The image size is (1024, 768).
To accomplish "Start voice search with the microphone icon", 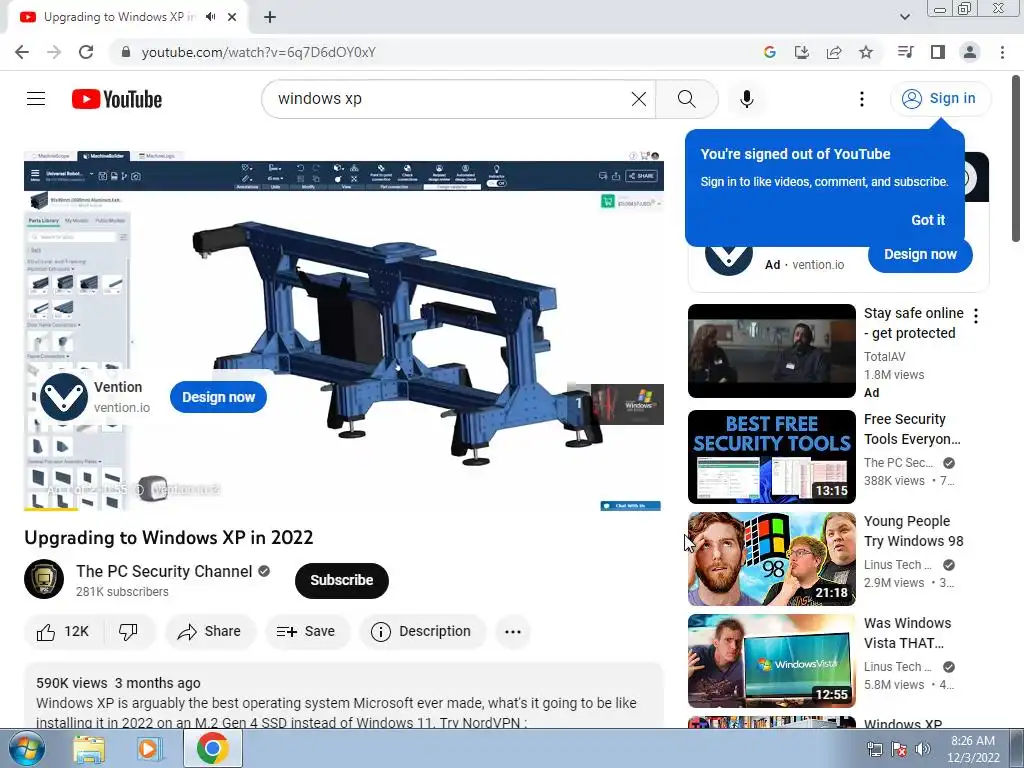I will tap(746, 99).
